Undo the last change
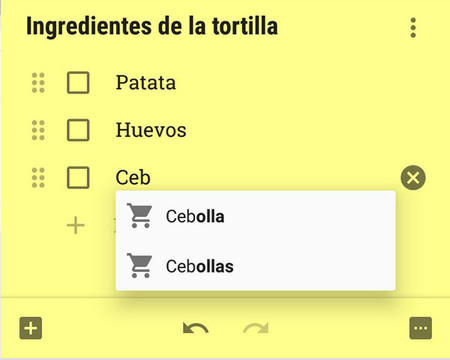 click(196, 328)
